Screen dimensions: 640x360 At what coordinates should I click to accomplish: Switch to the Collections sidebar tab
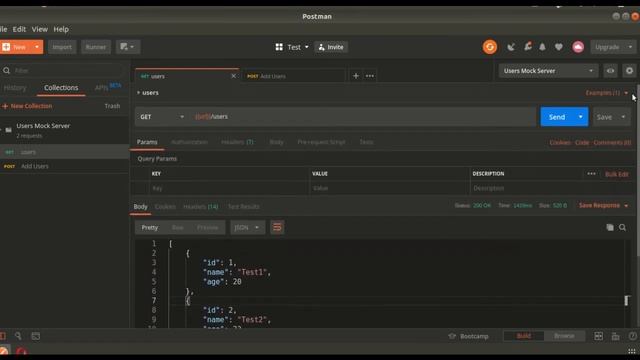click(61, 88)
